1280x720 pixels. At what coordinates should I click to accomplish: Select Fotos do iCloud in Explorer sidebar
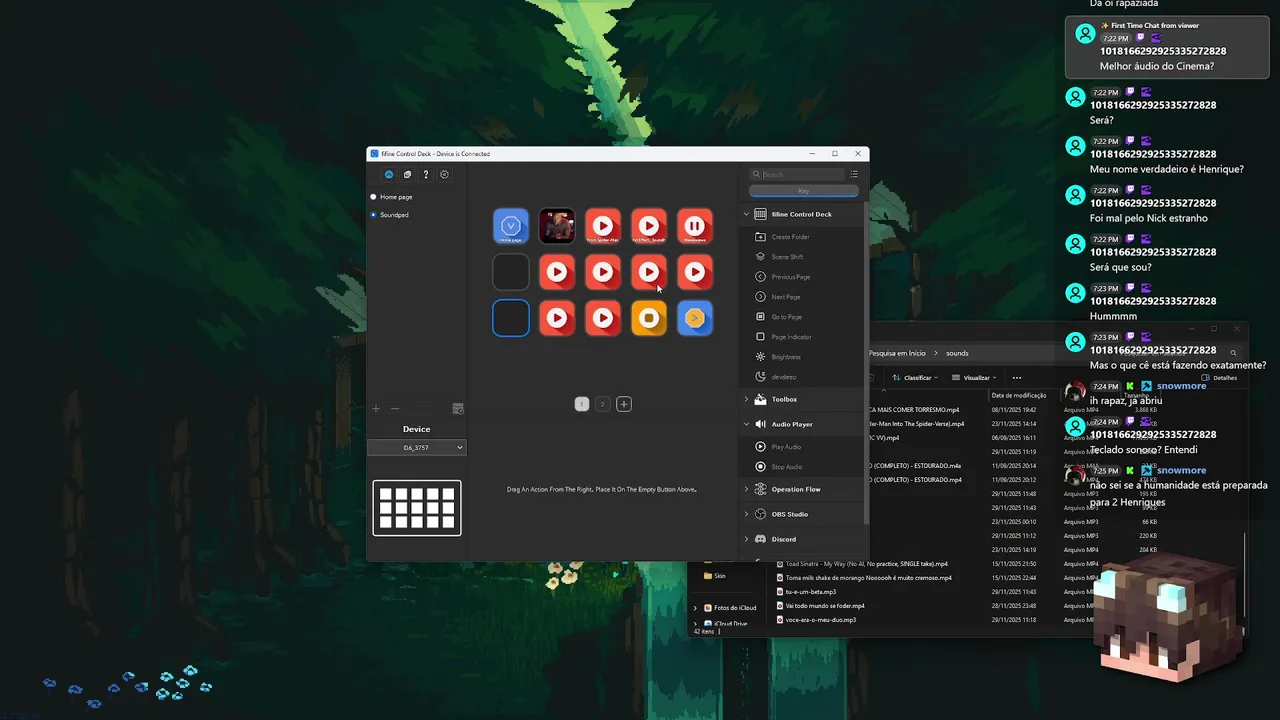pyautogui.click(x=730, y=608)
